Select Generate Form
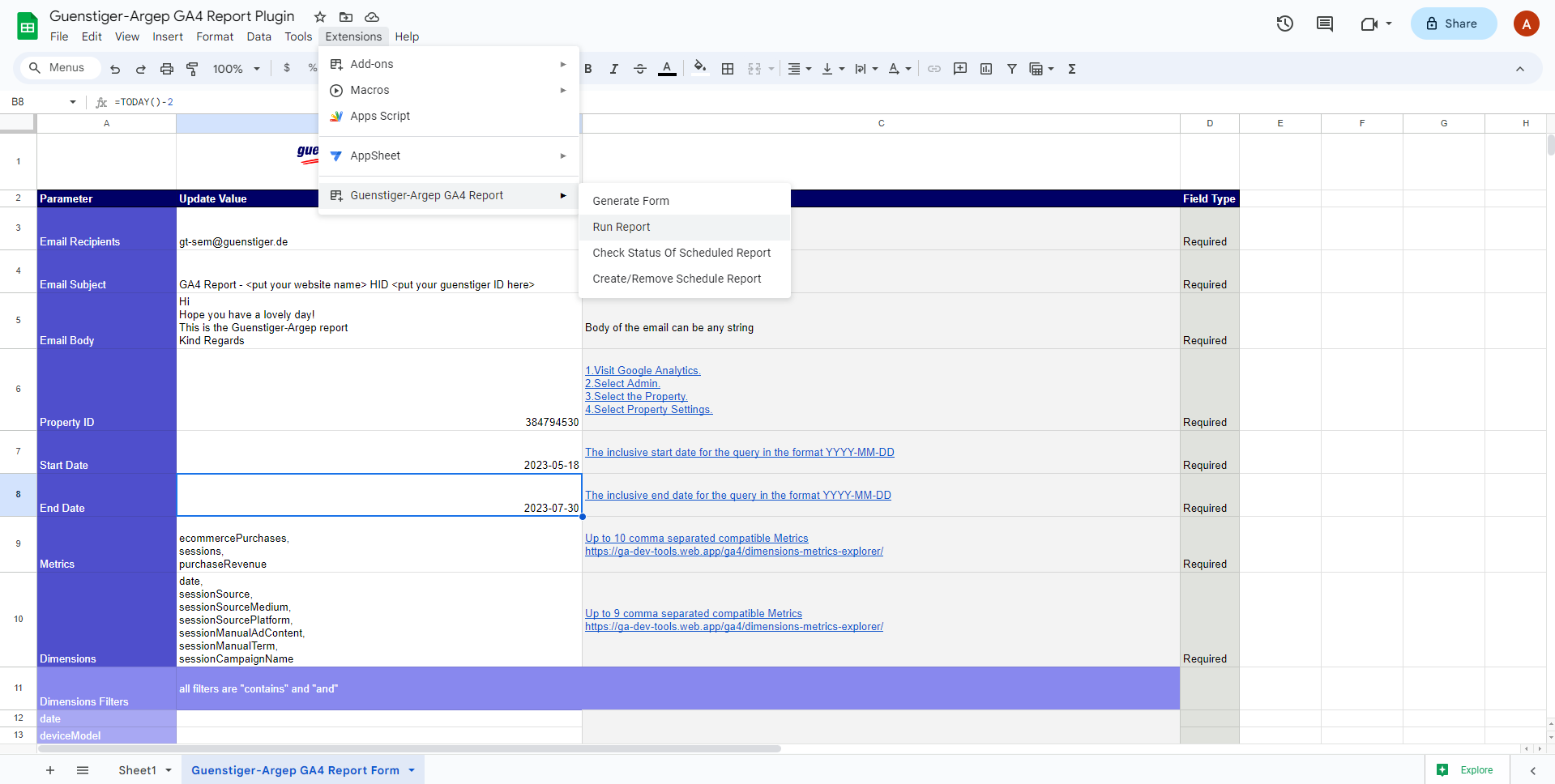 point(684,201)
